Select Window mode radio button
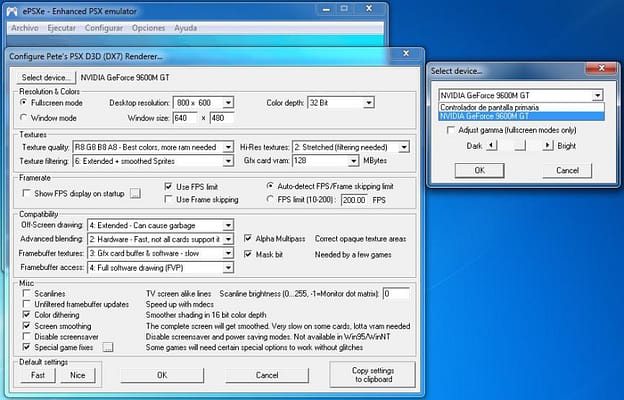Viewport: 624px width, 400px height. [x=23, y=117]
